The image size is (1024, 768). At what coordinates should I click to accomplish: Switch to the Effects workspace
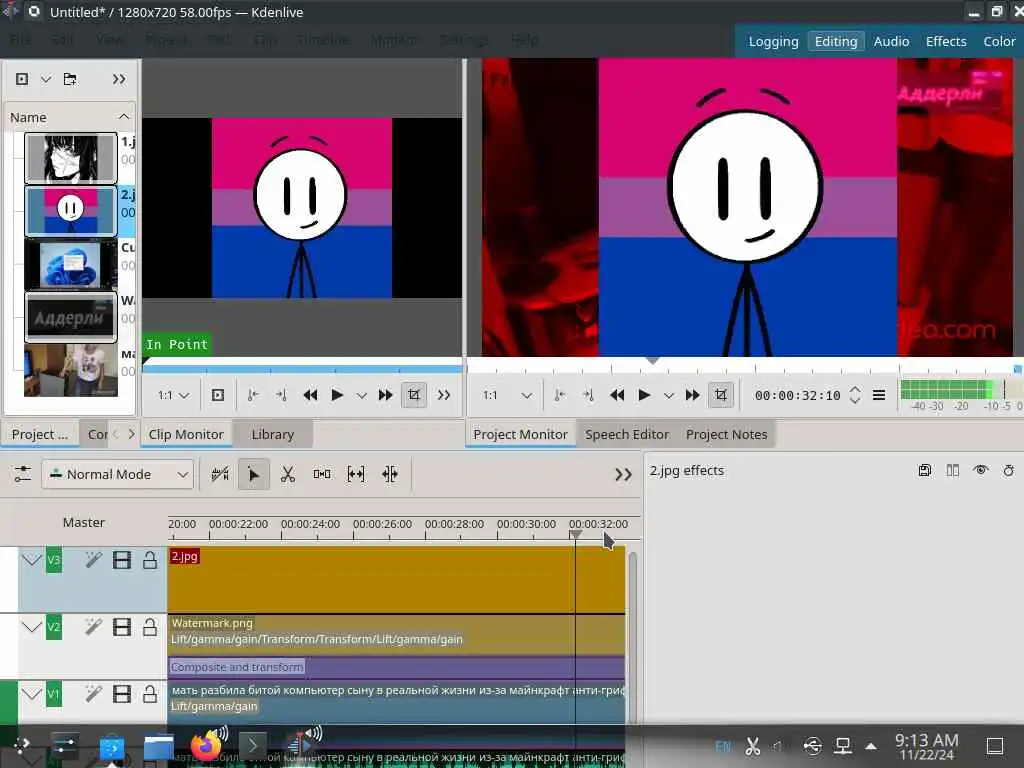[946, 41]
